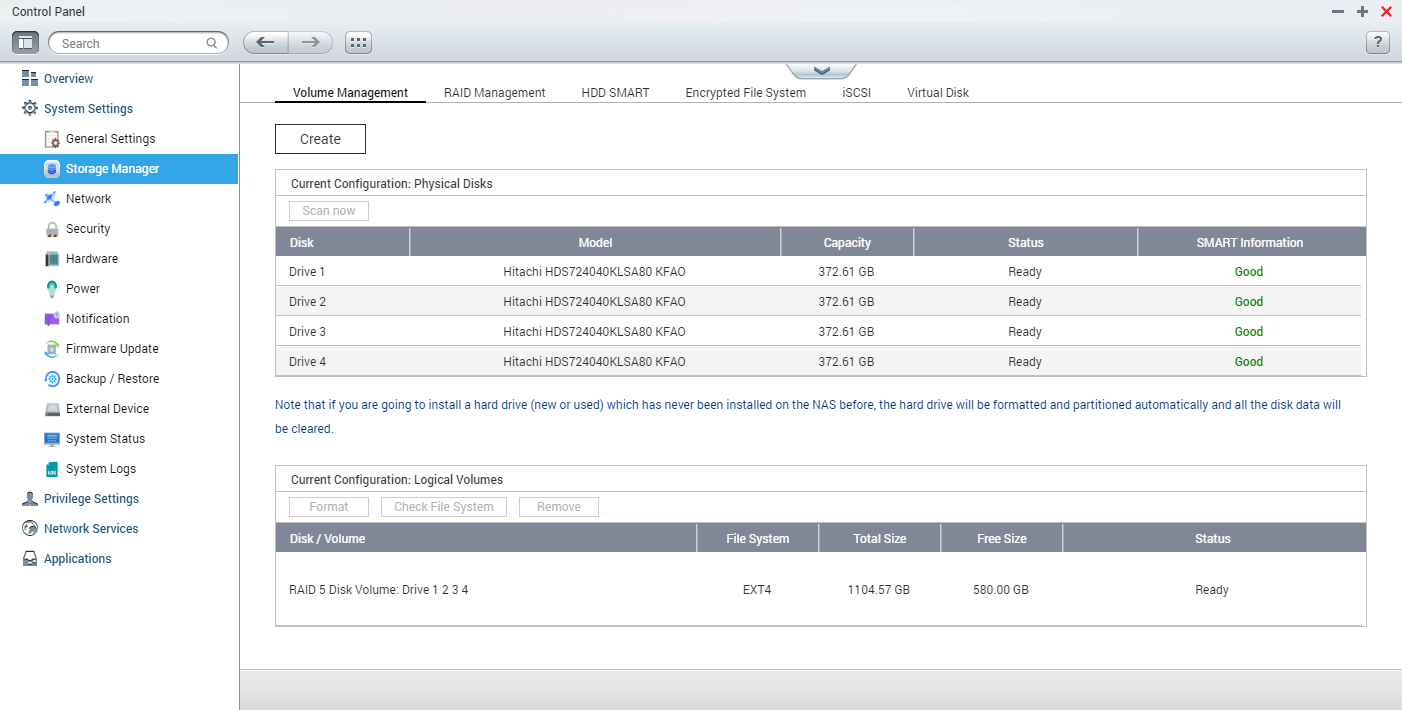Open the System Logs page
Image resolution: width=1402 pixels, height=710 pixels.
[101, 469]
